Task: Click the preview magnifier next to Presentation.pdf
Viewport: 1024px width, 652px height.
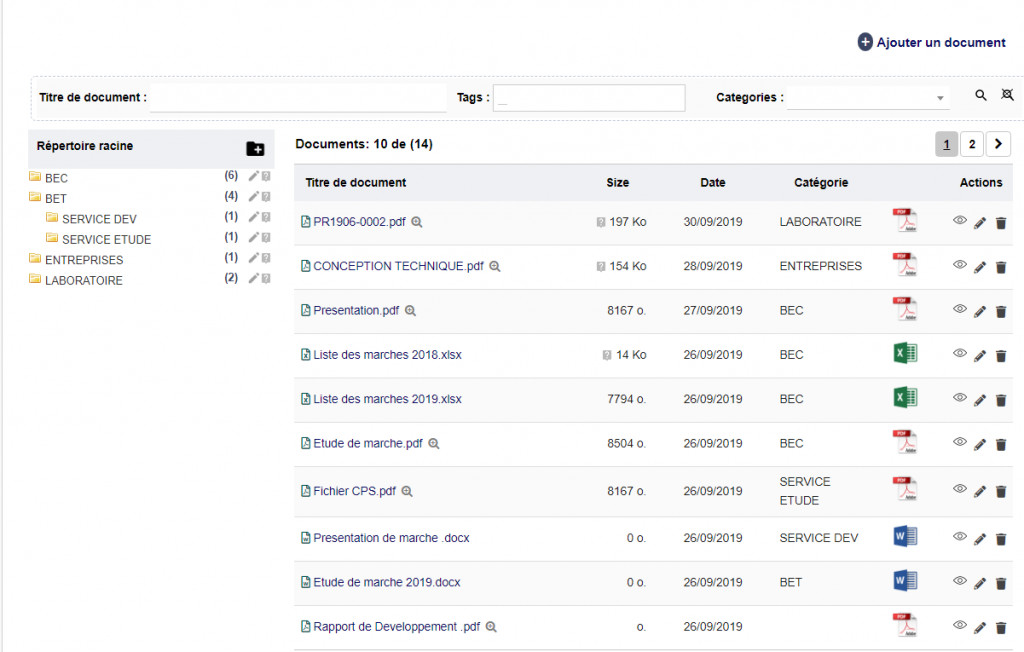Action: tap(410, 311)
